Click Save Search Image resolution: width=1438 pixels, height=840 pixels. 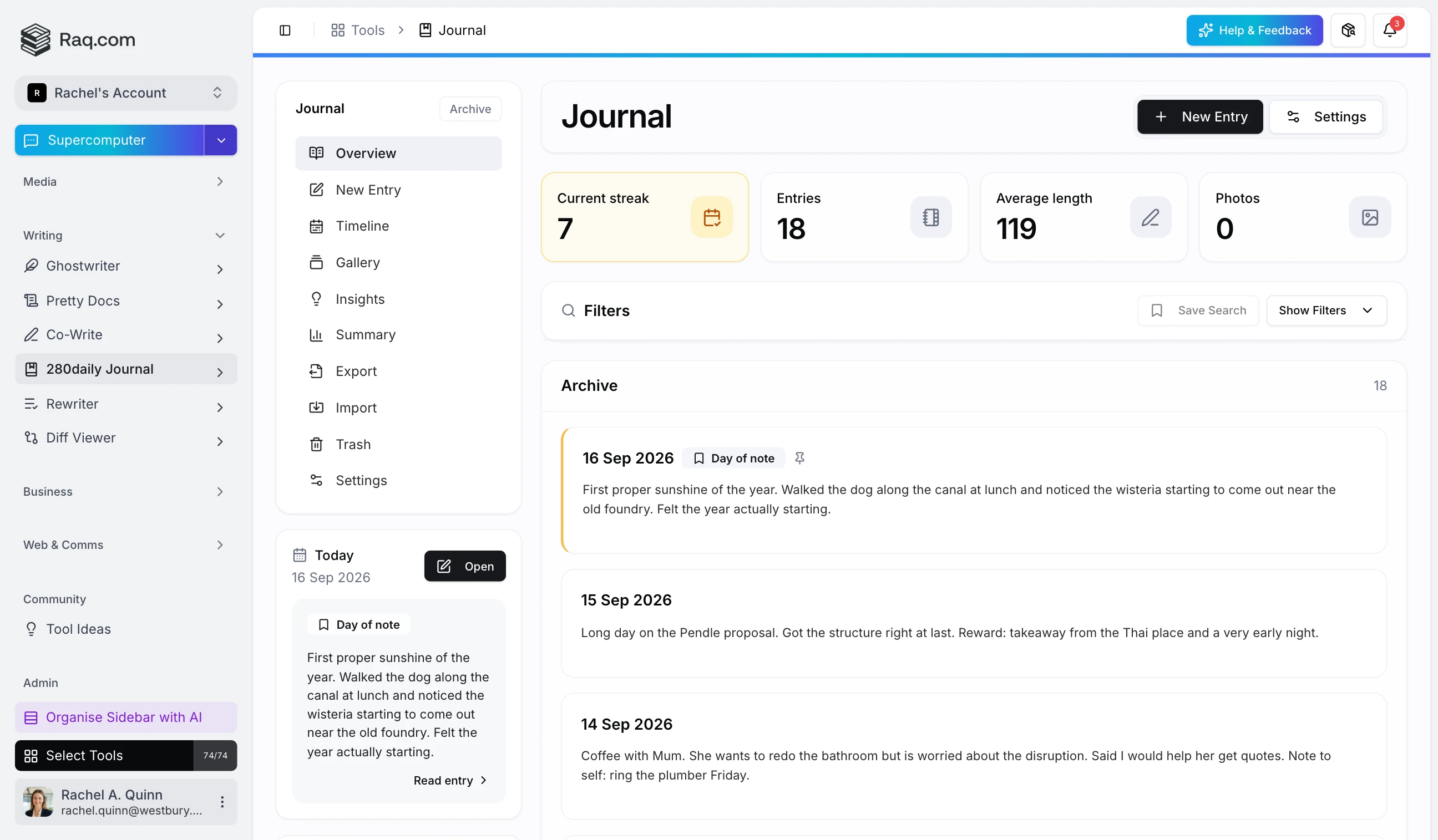click(x=1198, y=311)
